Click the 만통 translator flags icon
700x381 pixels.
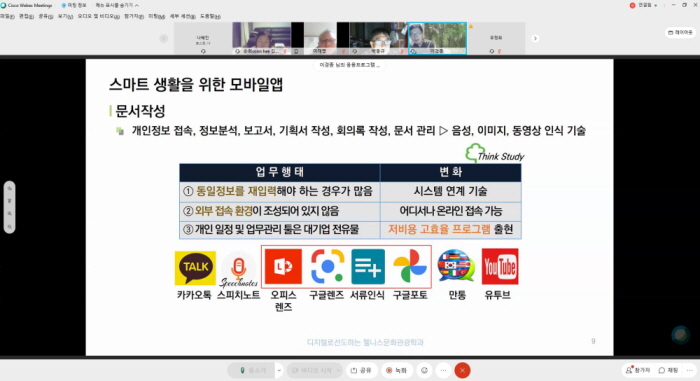click(x=455, y=266)
